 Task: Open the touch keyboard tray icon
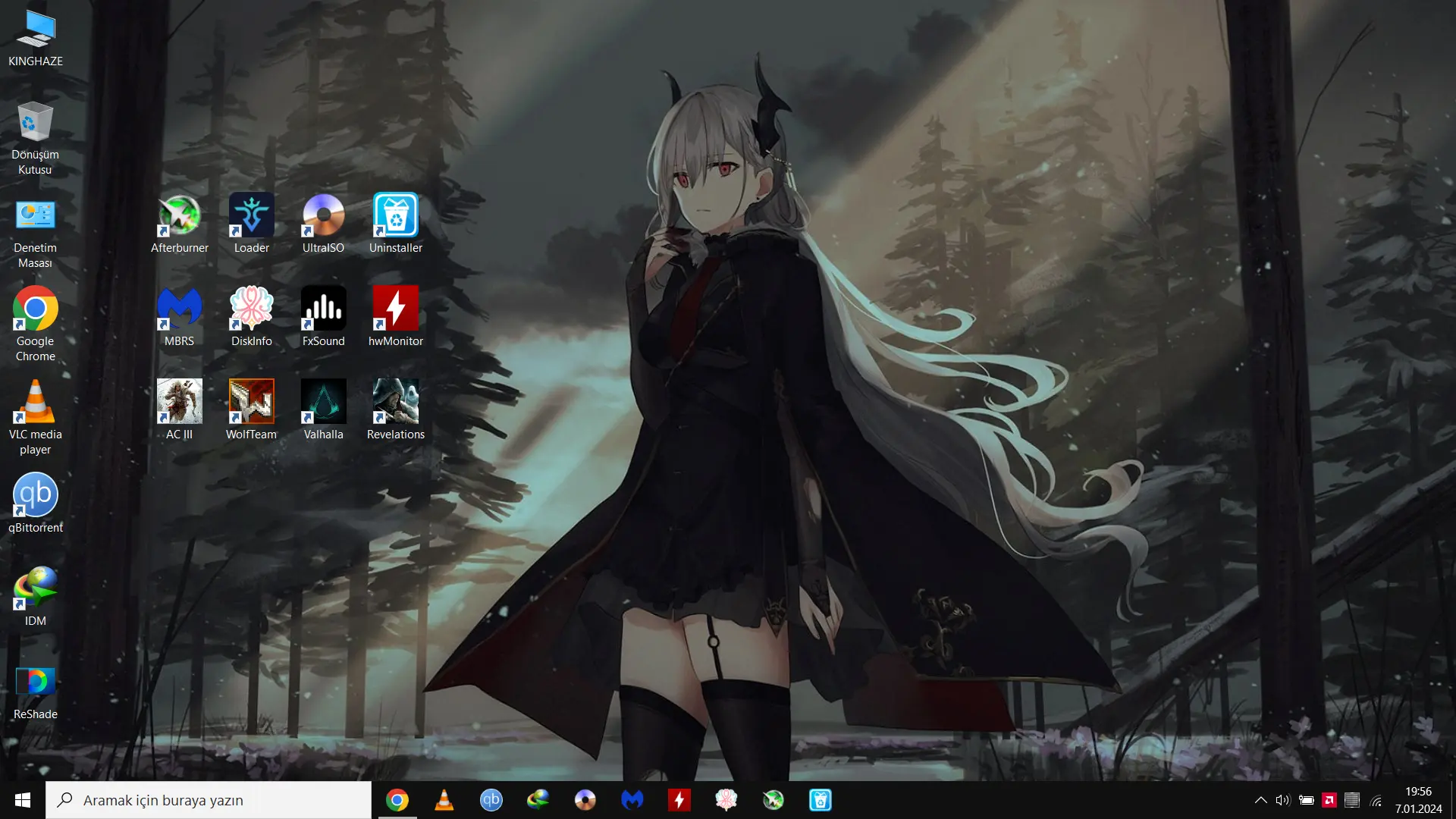[1352, 800]
